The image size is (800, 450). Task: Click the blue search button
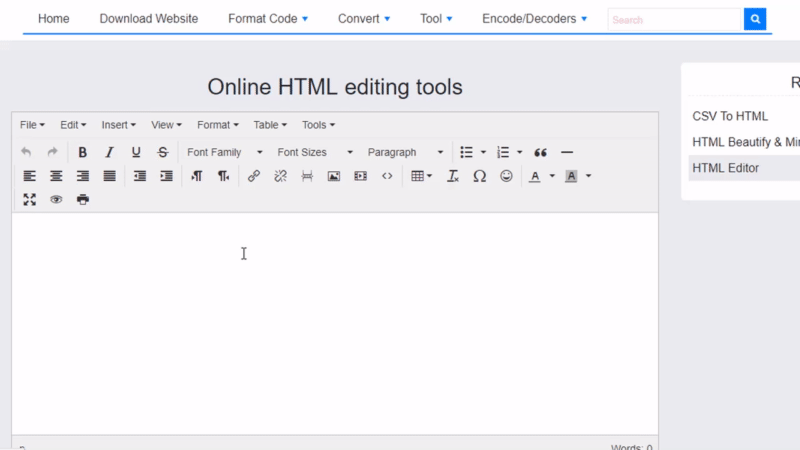coord(755,19)
